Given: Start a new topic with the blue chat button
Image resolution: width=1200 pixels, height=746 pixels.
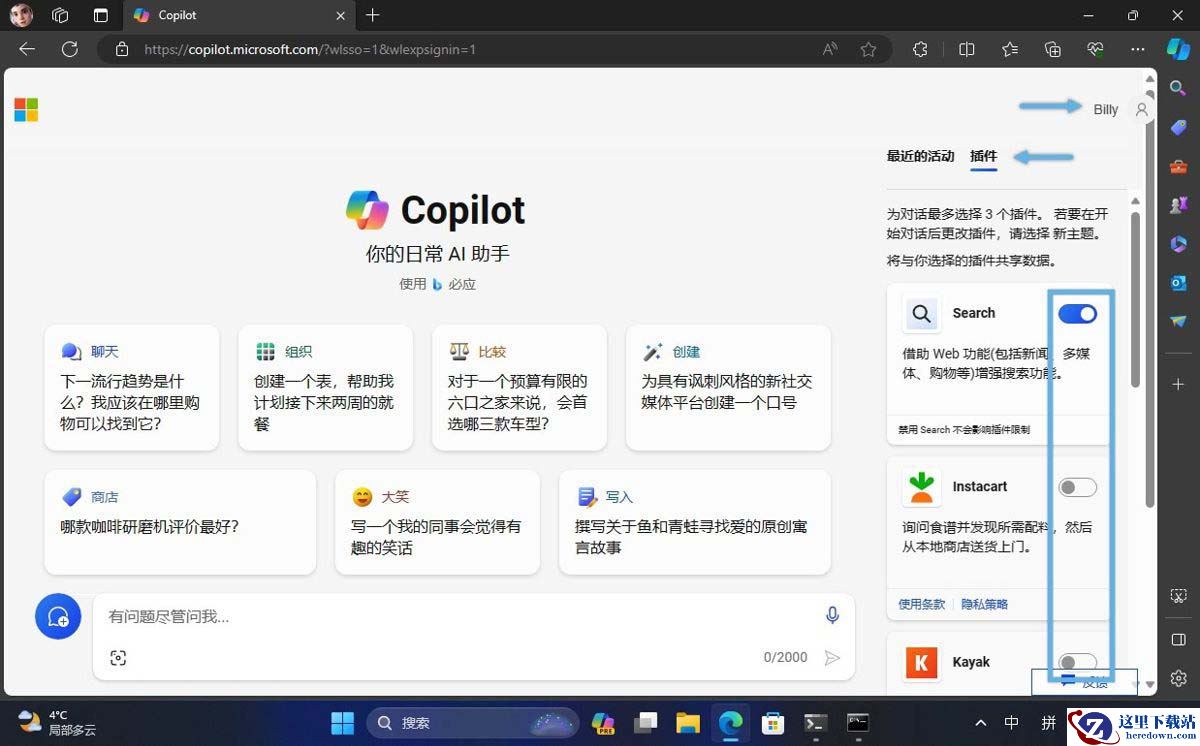Looking at the screenshot, I should click(x=58, y=616).
